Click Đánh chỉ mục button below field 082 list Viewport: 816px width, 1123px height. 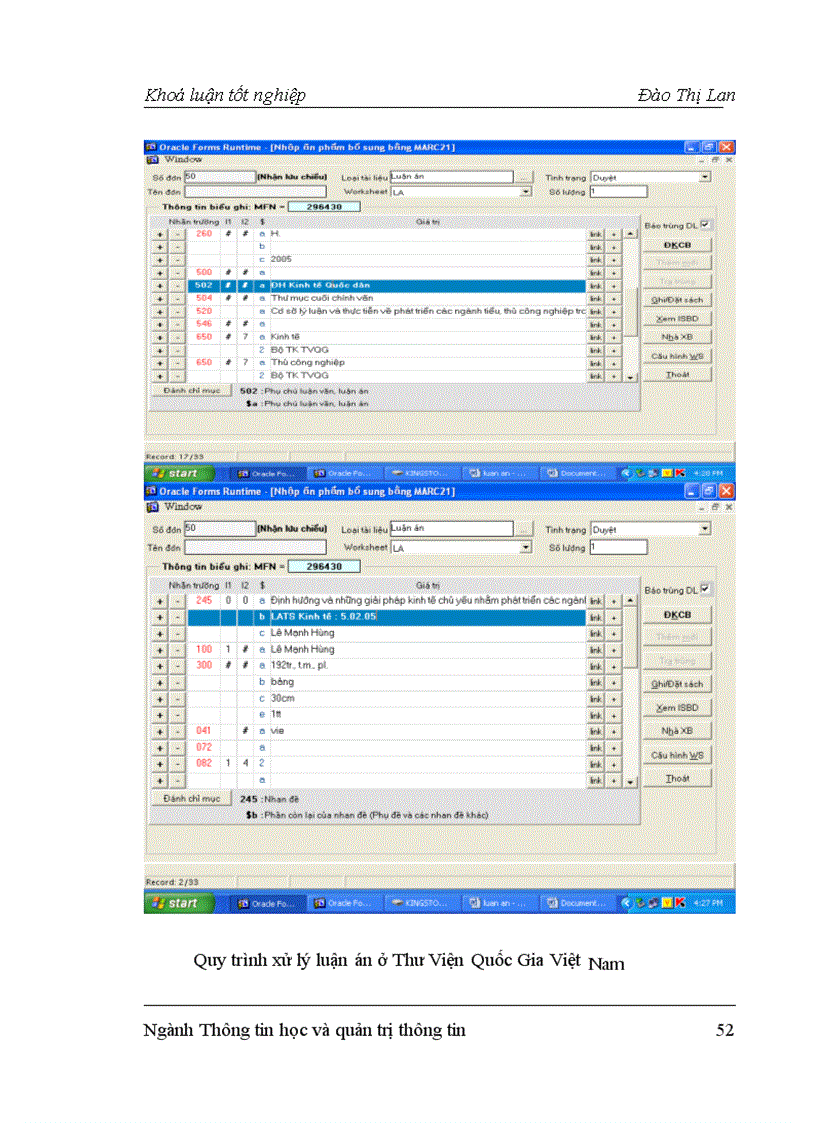click(x=191, y=799)
